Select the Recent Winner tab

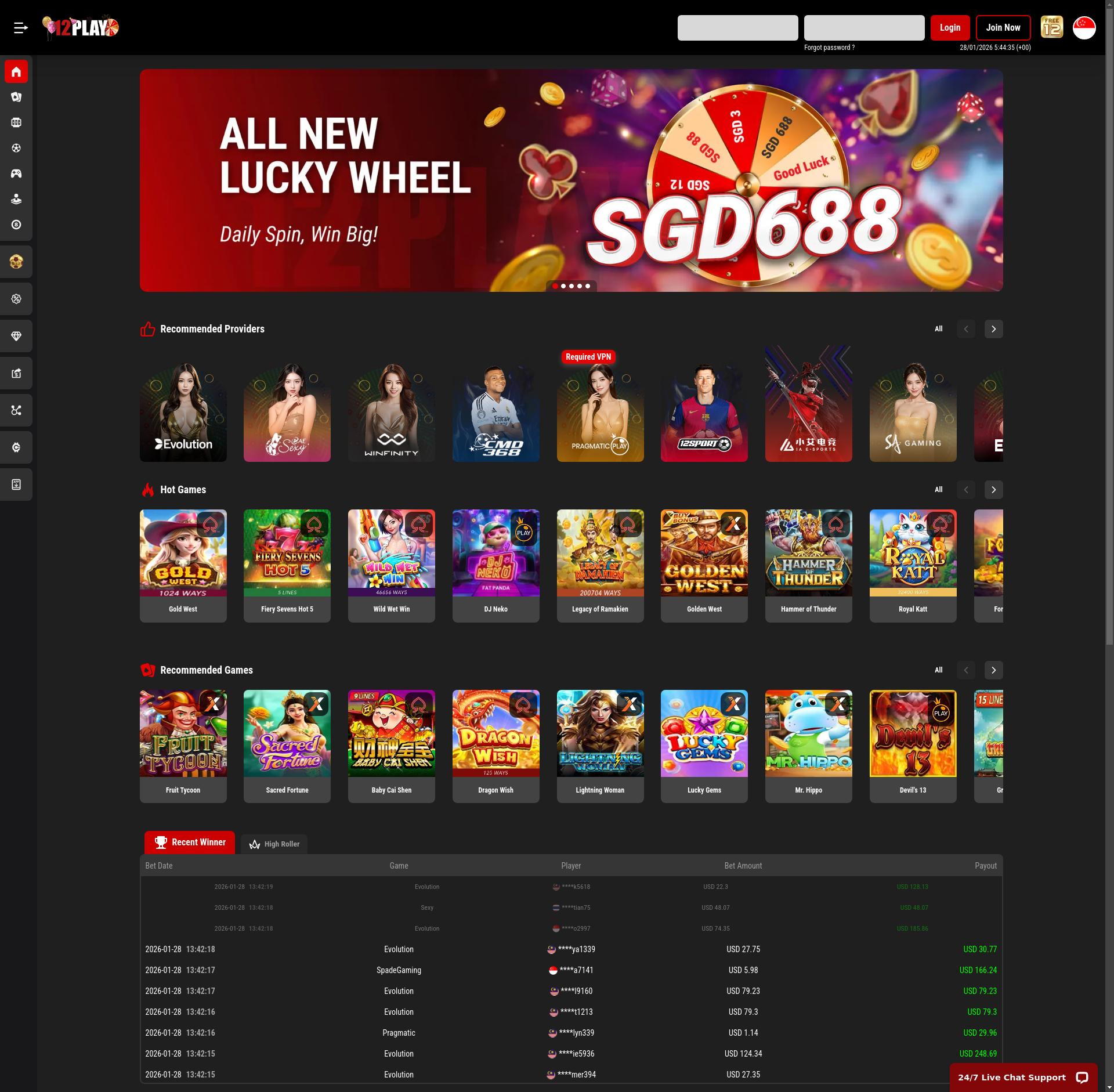[190, 842]
